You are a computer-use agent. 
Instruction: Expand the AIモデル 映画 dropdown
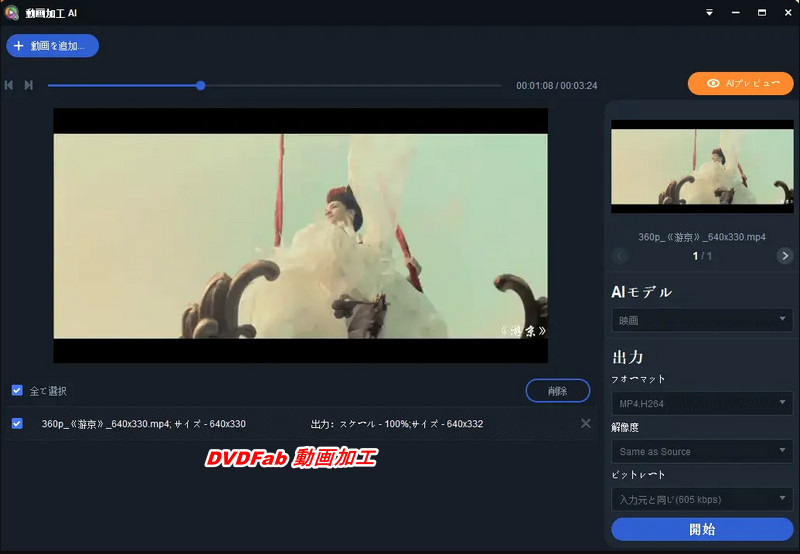702,320
